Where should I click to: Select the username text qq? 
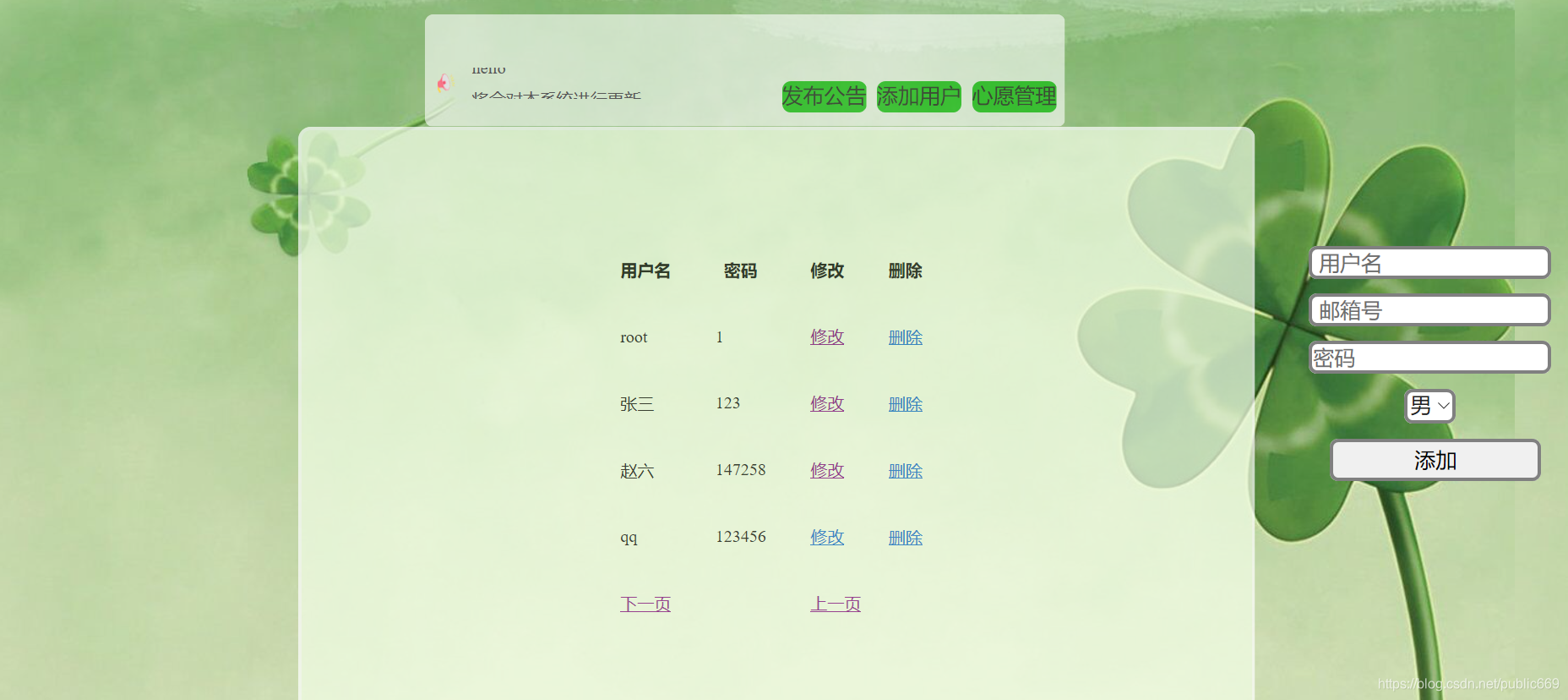[629, 538]
